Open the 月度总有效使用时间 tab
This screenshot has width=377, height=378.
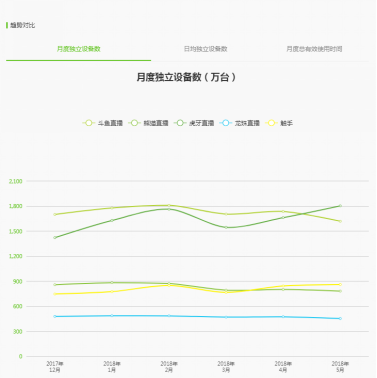click(314, 49)
